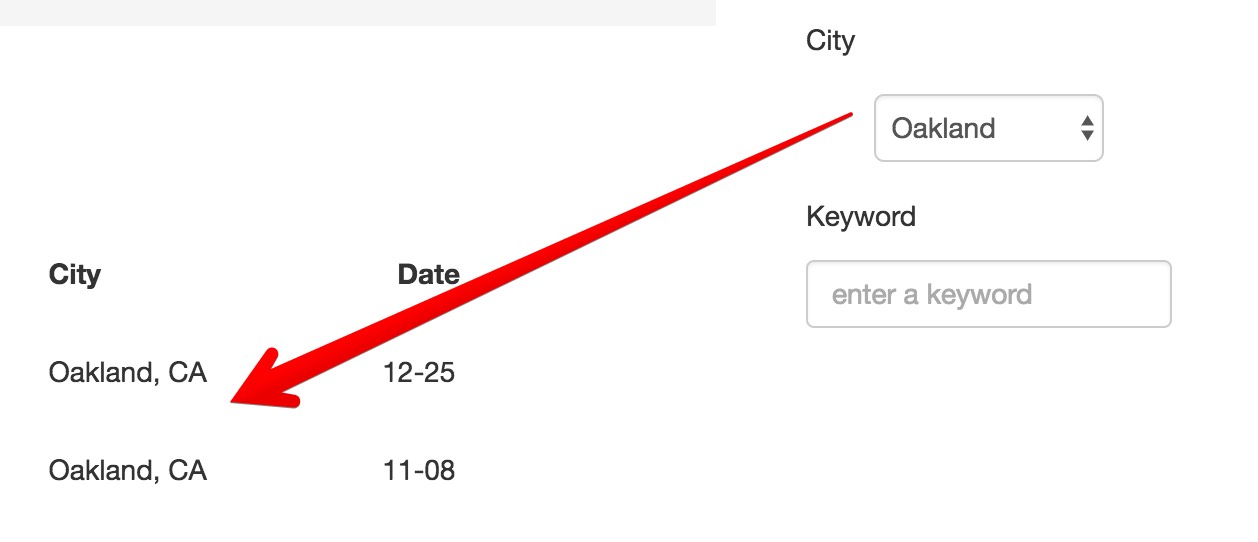This screenshot has height=542, width=1258.
Task: Open the Oakland city dropdown
Action: tap(988, 128)
